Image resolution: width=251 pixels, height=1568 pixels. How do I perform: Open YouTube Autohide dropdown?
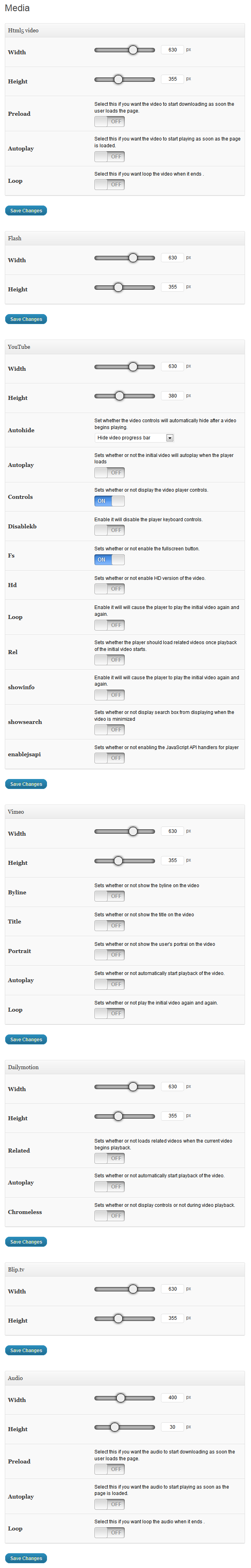click(134, 438)
